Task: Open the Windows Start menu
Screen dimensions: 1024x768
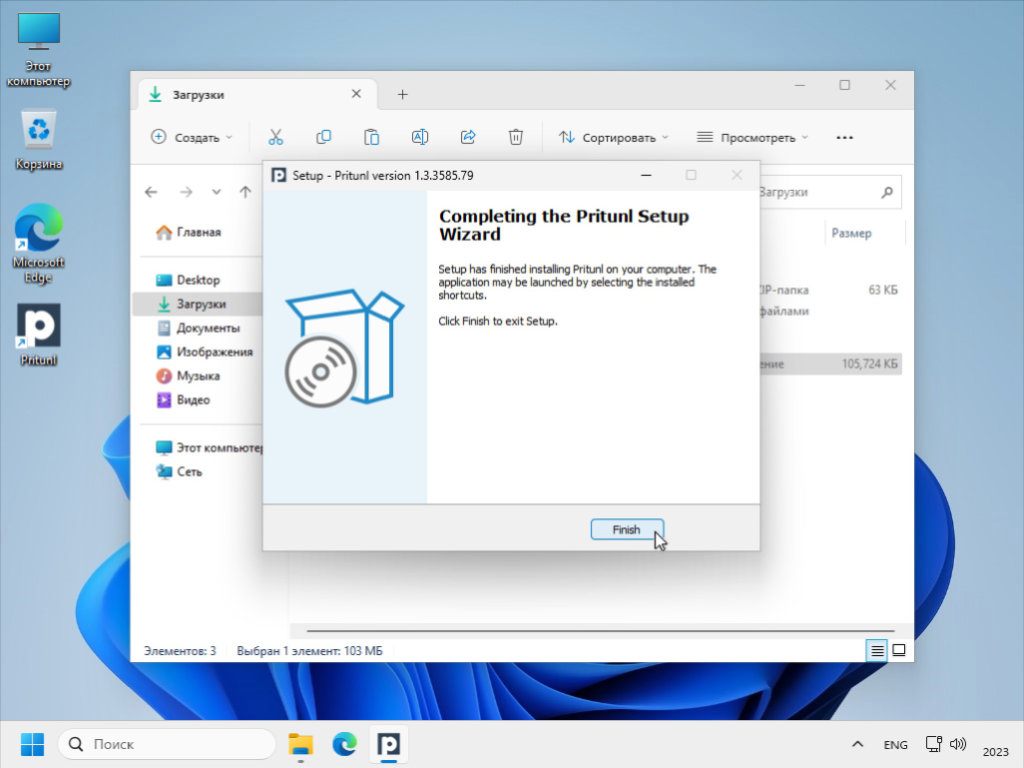Action: point(32,744)
